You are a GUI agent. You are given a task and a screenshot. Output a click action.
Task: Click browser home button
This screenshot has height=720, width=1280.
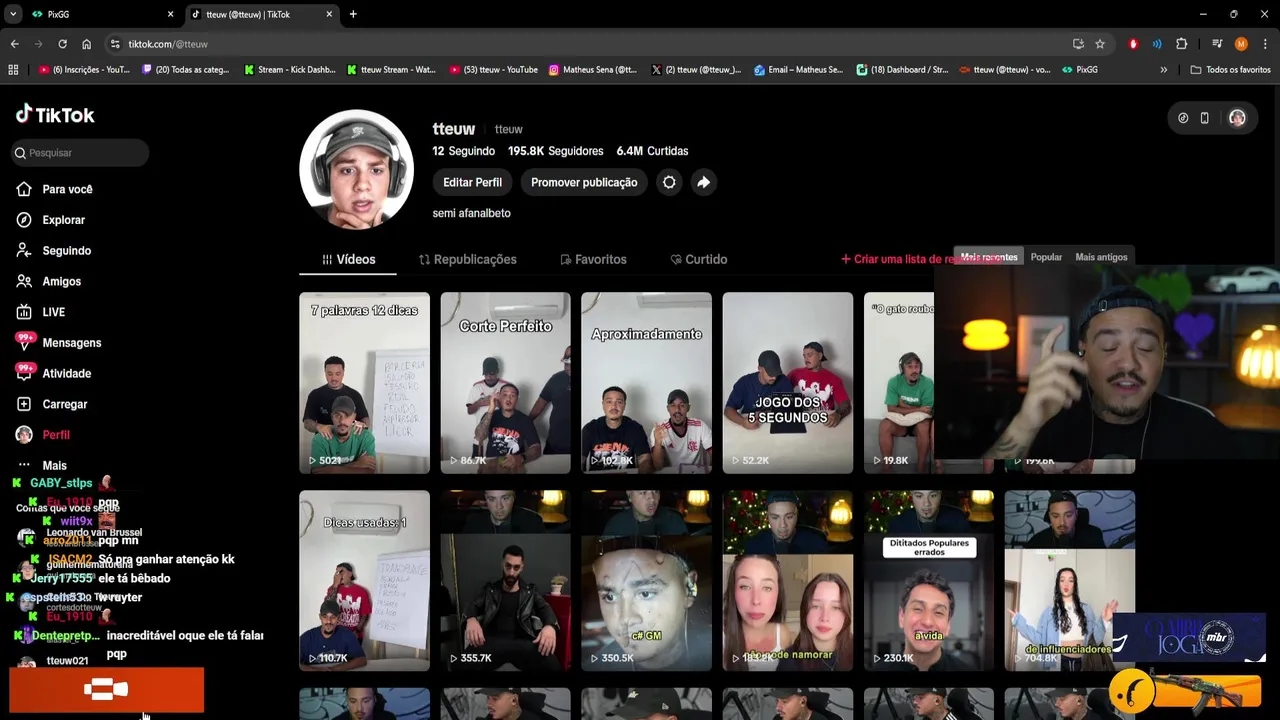[x=86, y=44]
